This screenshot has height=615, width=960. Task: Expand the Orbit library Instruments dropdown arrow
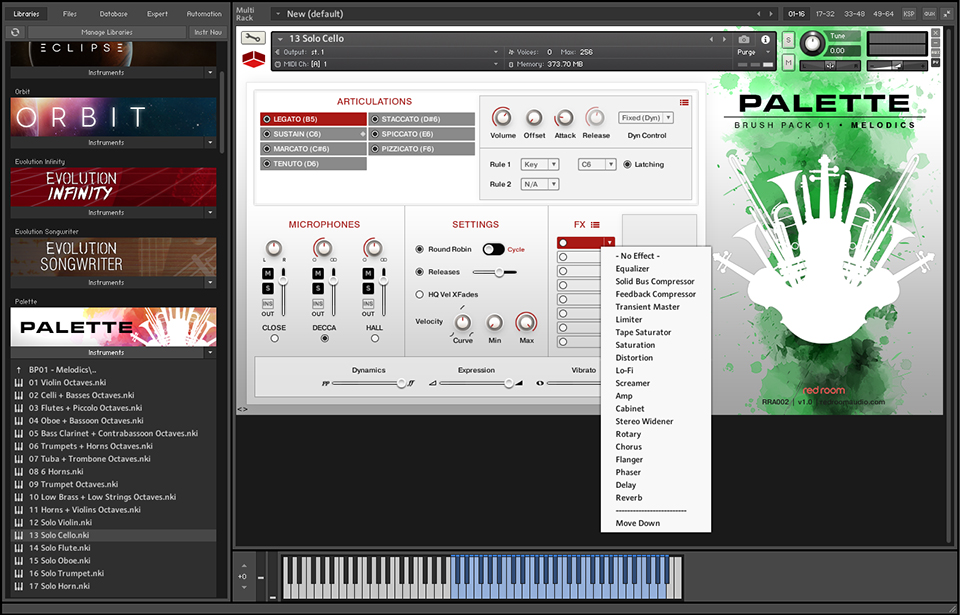click(210, 143)
